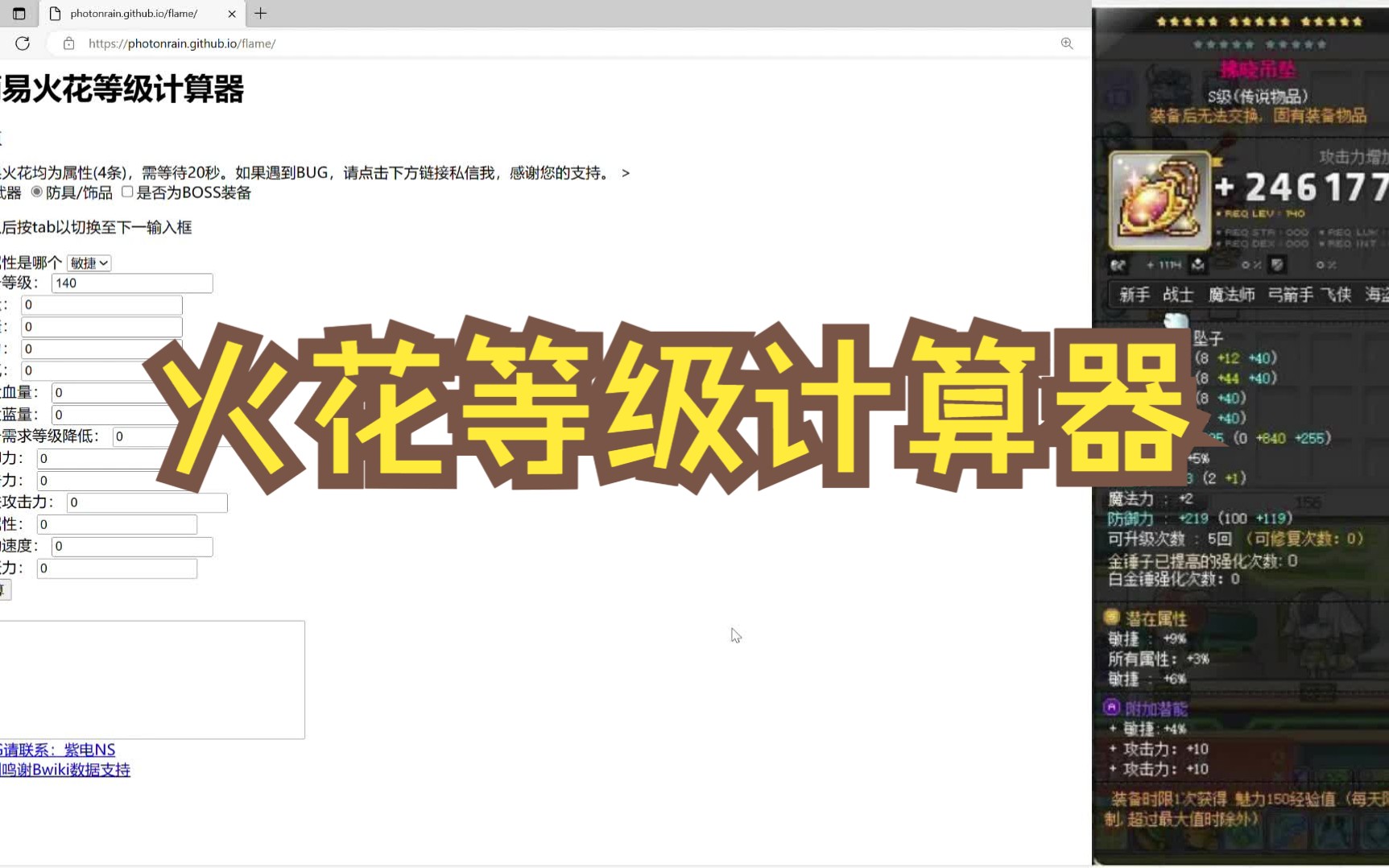This screenshot has height=868, width=1389.
Task: Click the browser page reload icon
Action: 22,43
